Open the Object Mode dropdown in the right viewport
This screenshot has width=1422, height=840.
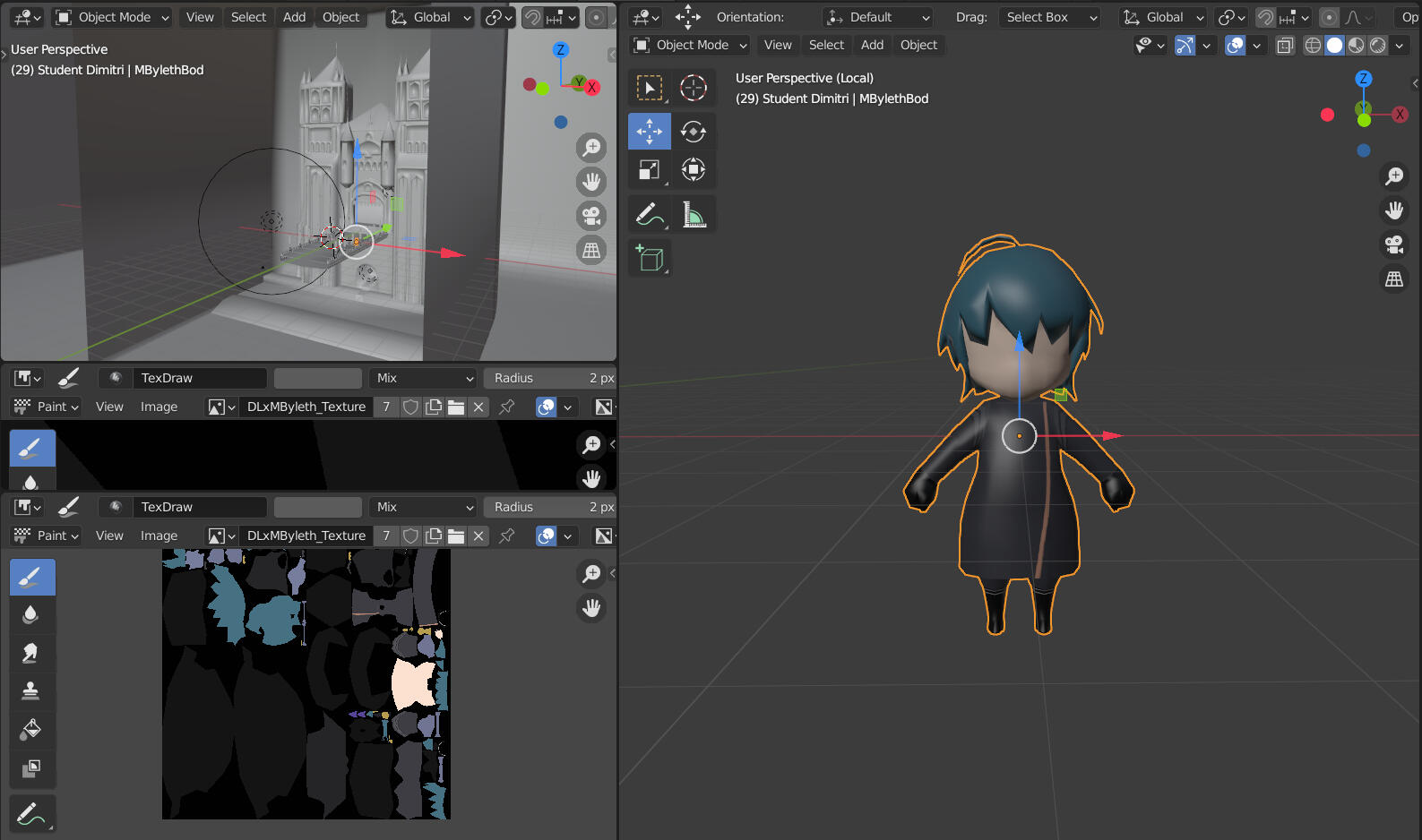pyautogui.click(x=690, y=45)
